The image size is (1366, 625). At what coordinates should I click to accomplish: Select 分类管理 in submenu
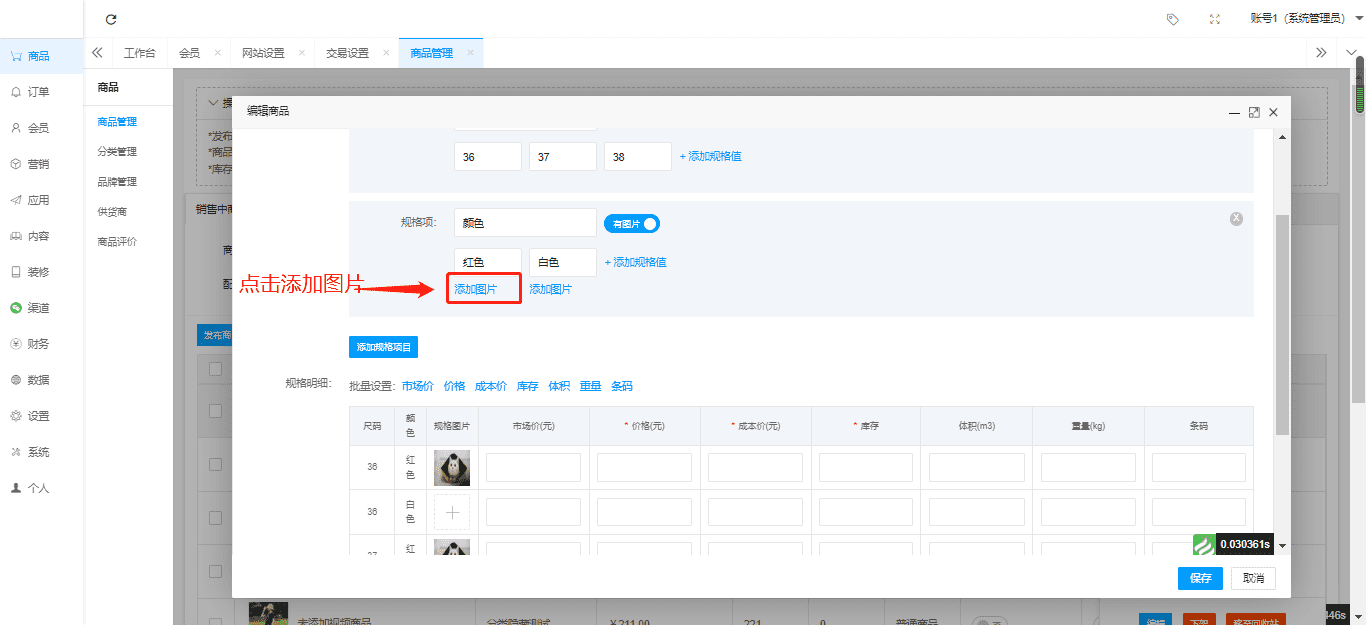pyautogui.click(x=117, y=152)
